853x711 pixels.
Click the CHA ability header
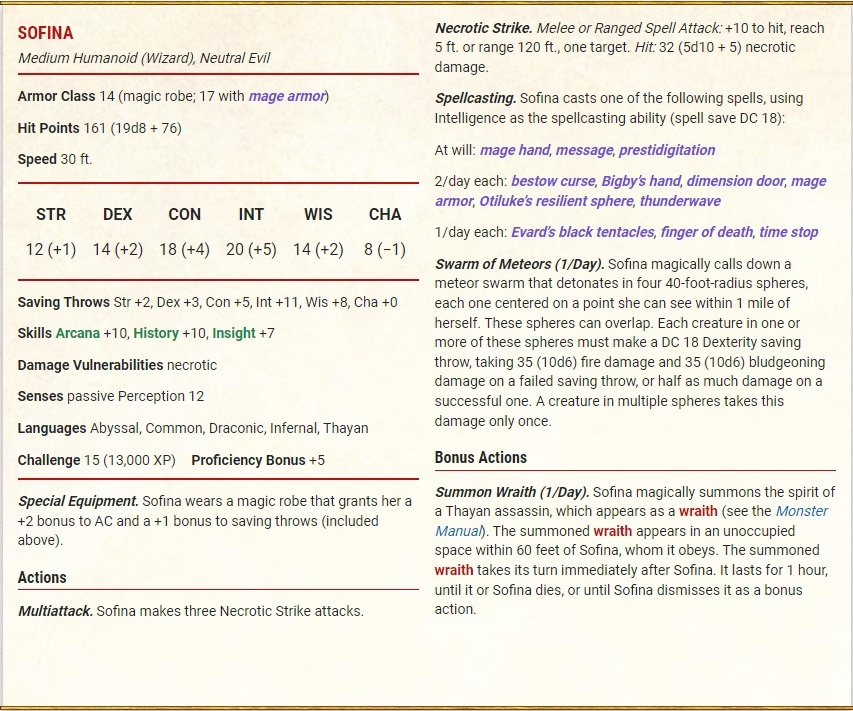[385, 214]
